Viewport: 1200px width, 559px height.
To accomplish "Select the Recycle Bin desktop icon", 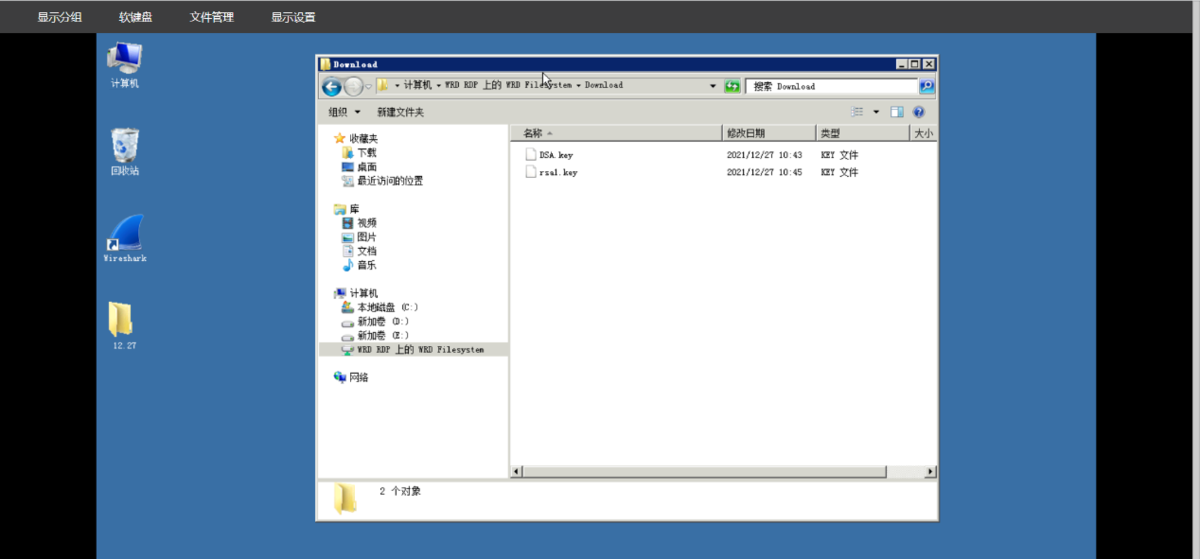I will pyautogui.click(x=125, y=151).
